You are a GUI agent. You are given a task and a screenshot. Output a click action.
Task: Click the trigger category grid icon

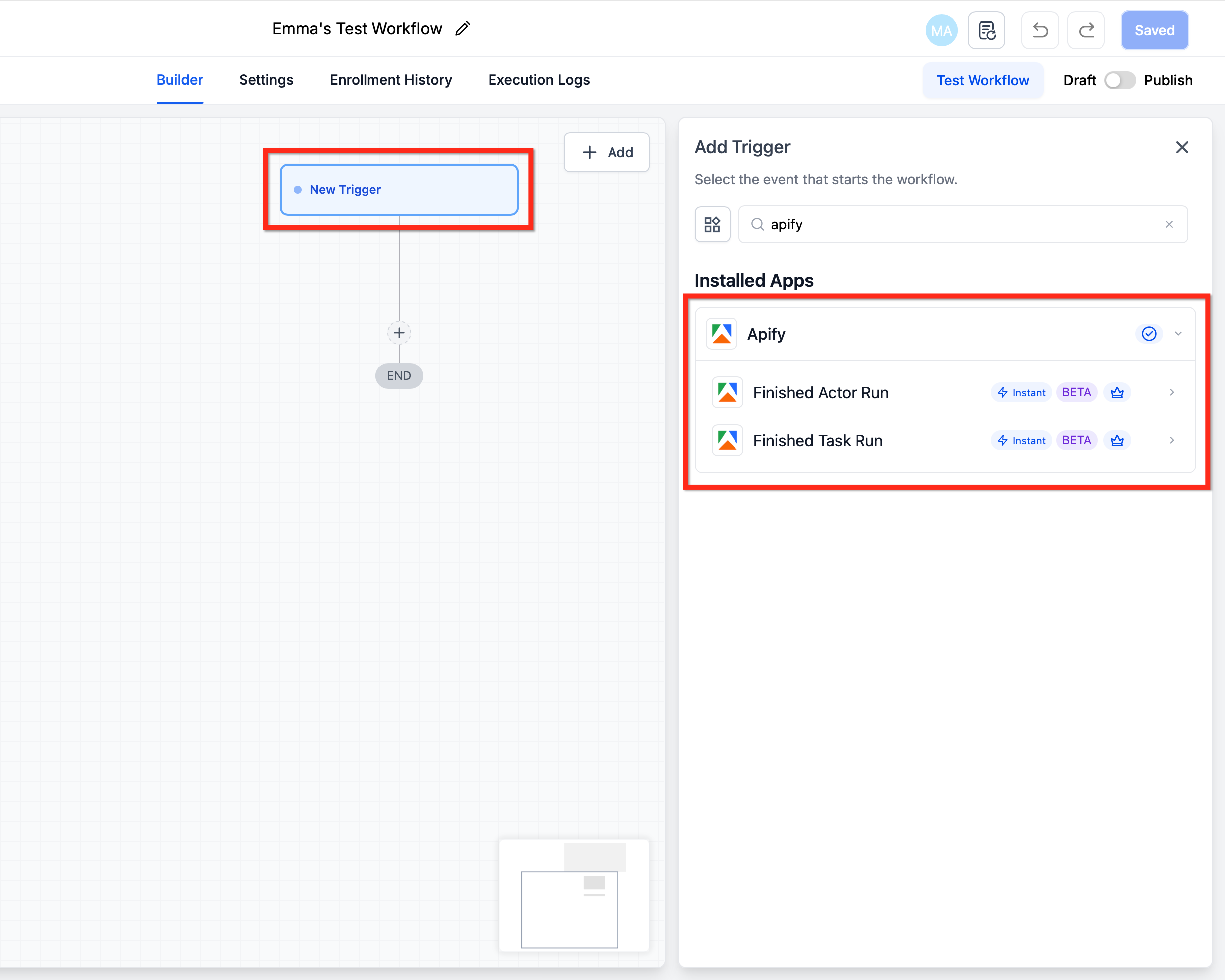(712, 225)
